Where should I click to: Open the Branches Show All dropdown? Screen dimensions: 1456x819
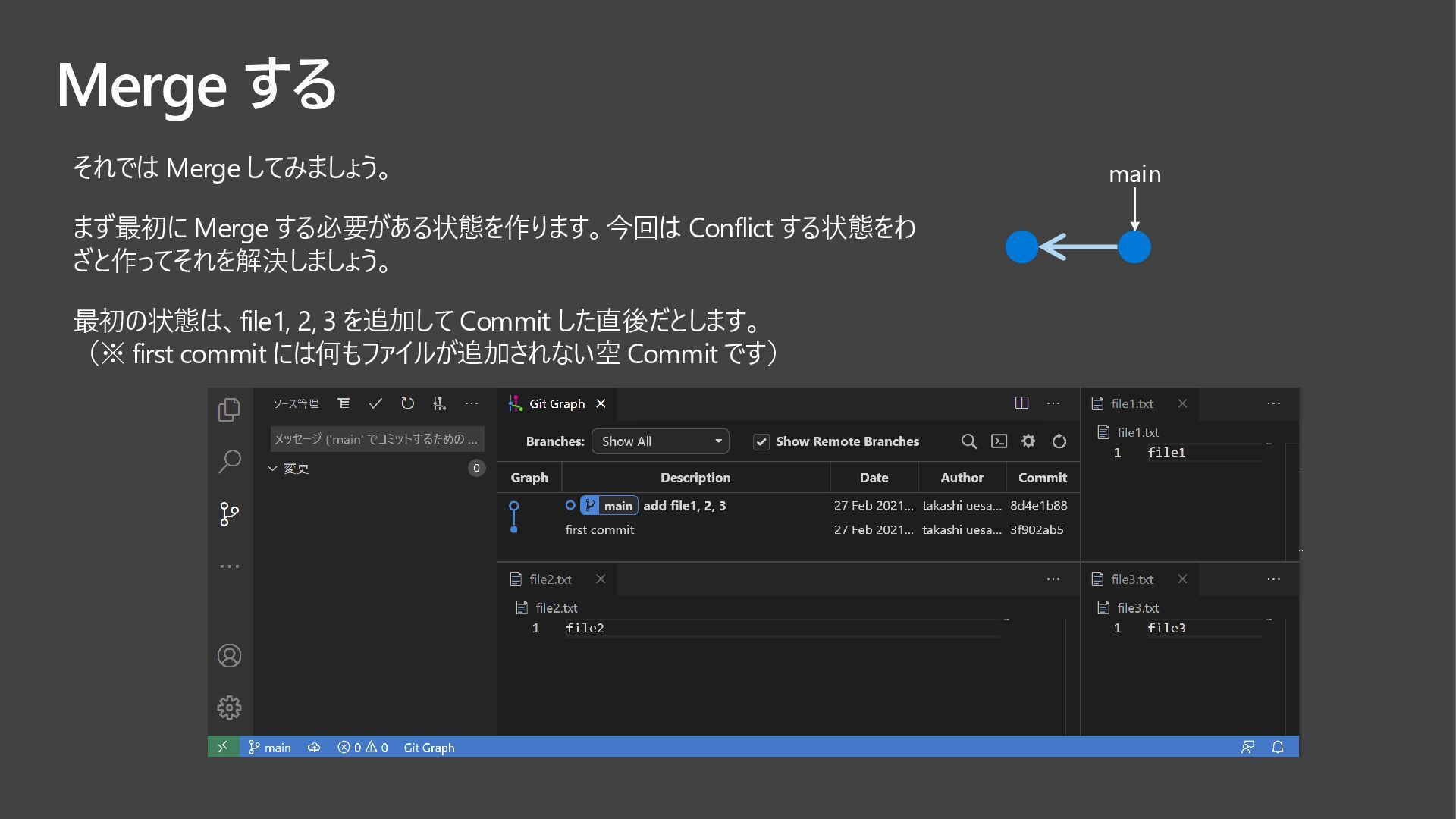(x=660, y=441)
